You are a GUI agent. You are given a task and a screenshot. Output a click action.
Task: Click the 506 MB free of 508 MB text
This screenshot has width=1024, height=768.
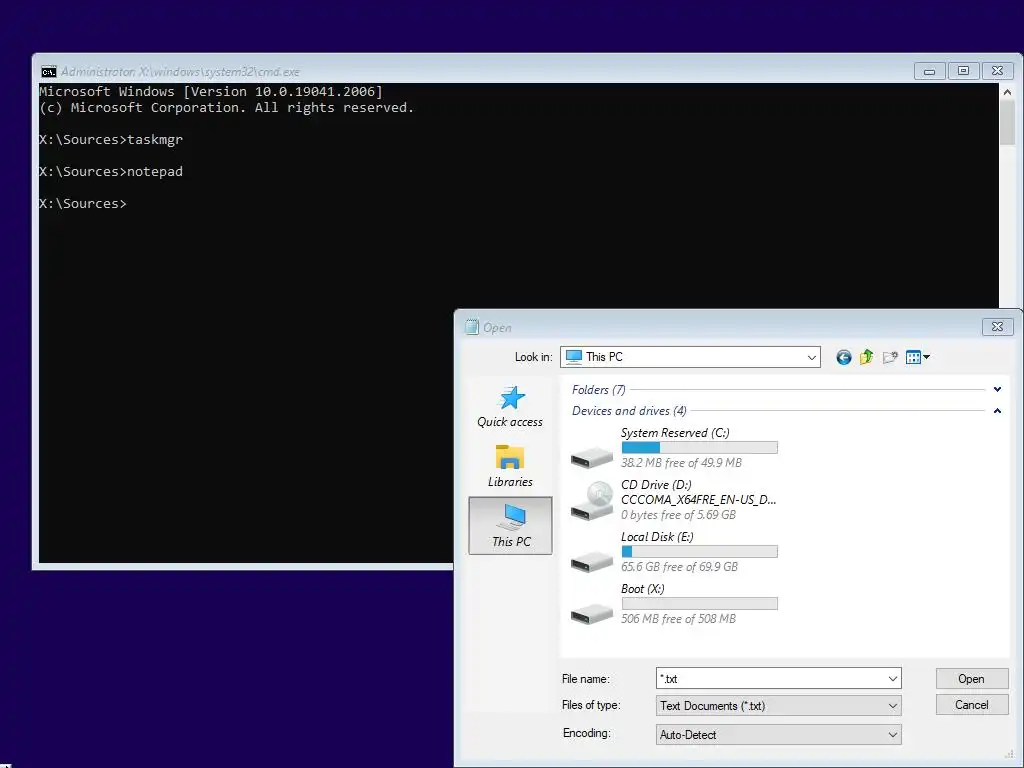pyautogui.click(x=678, y=619)
